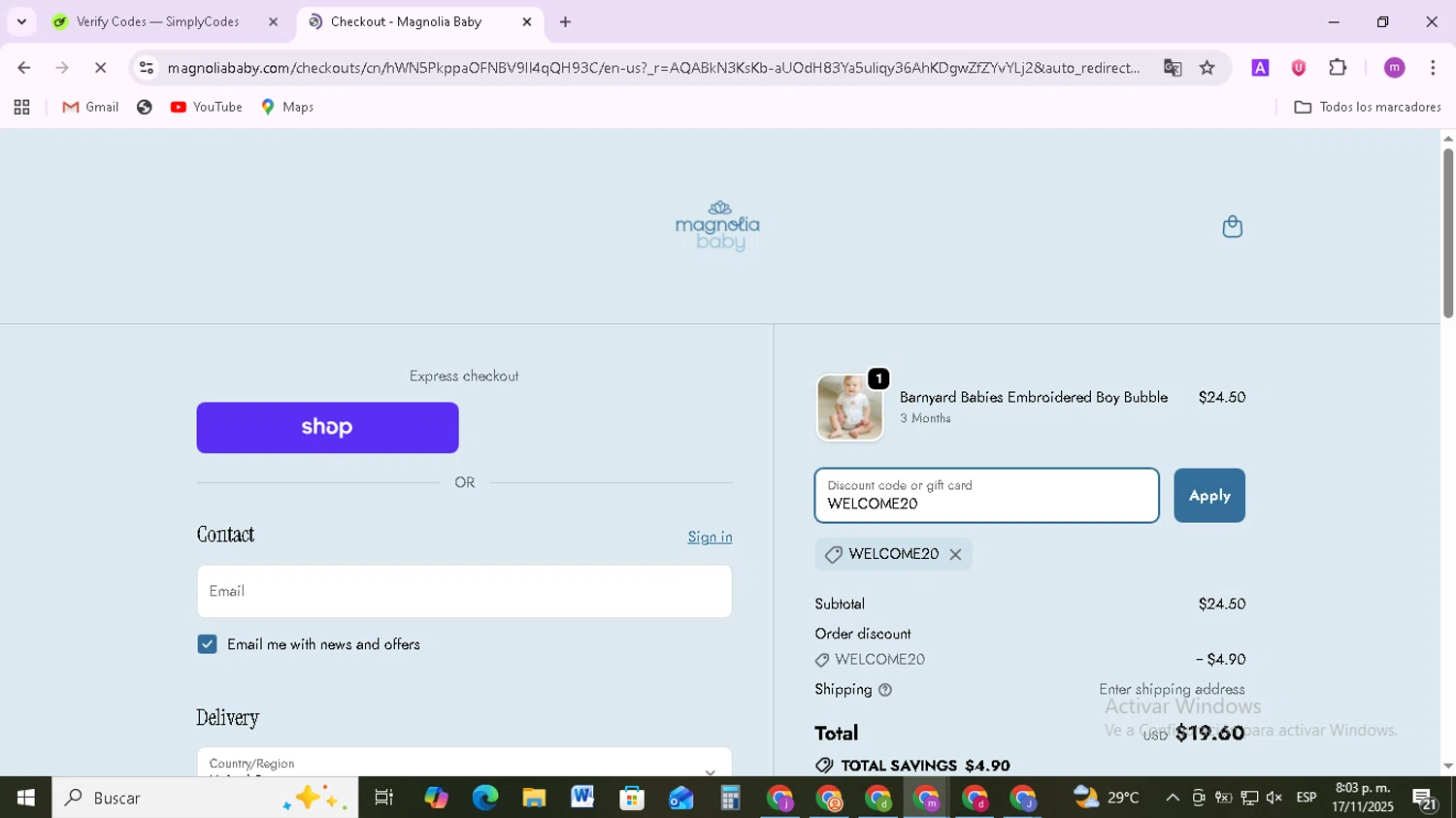Image resolution: width=1456 pixels, height=818 pixels.
Task: Click the Apply discount button
Action: click(1208, 496)
